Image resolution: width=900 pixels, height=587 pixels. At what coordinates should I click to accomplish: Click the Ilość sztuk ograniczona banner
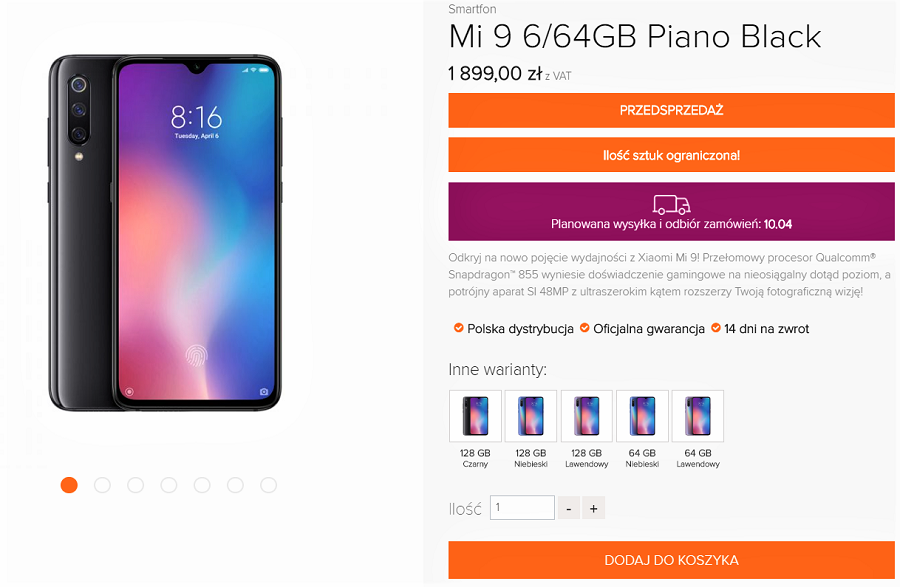click(672, 155)
